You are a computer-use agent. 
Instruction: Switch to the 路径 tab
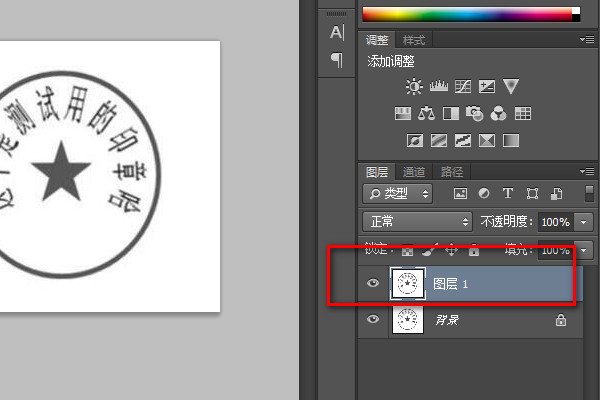coord(452,172)
